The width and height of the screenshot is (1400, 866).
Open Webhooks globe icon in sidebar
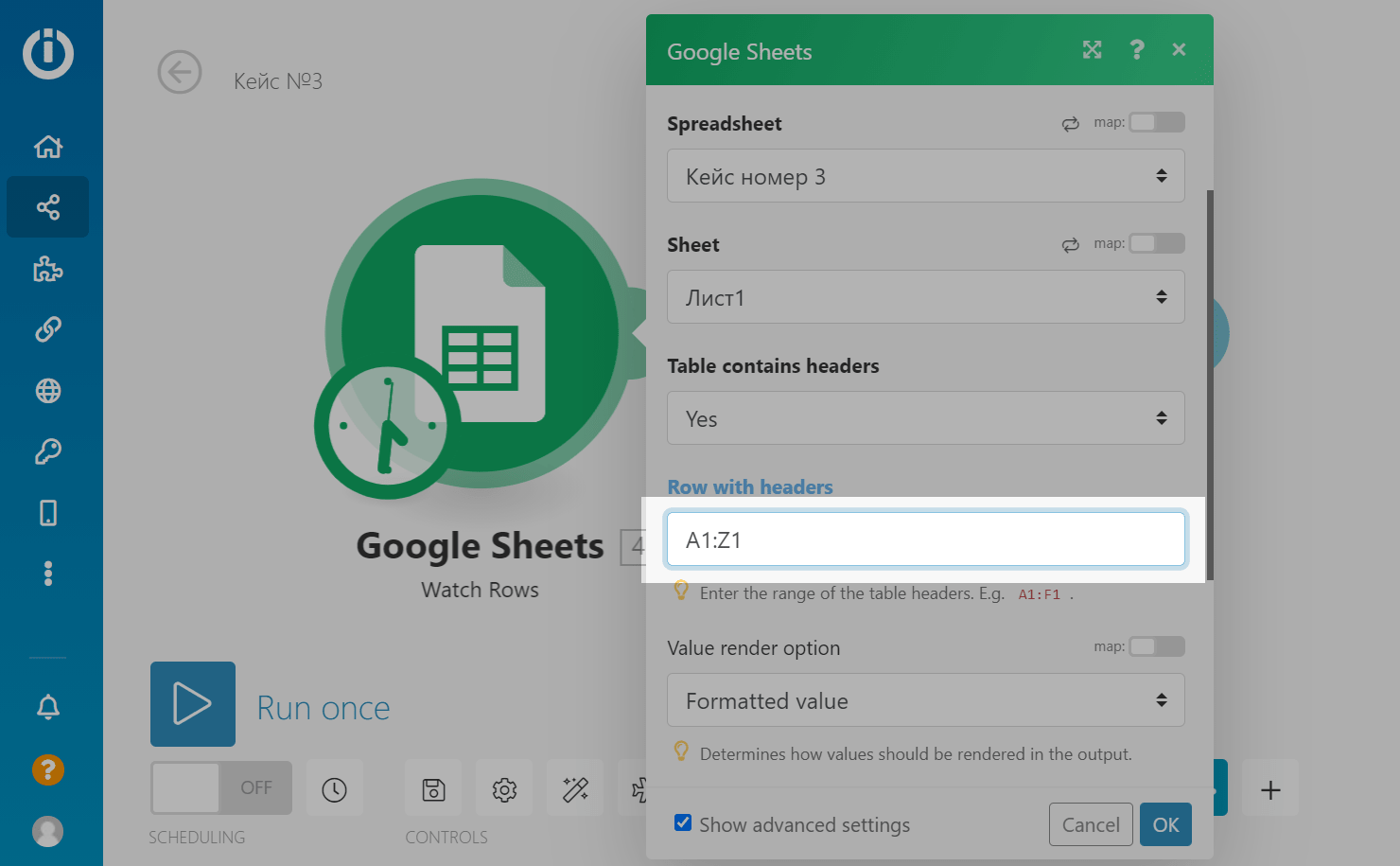click(x=48, y=391)
